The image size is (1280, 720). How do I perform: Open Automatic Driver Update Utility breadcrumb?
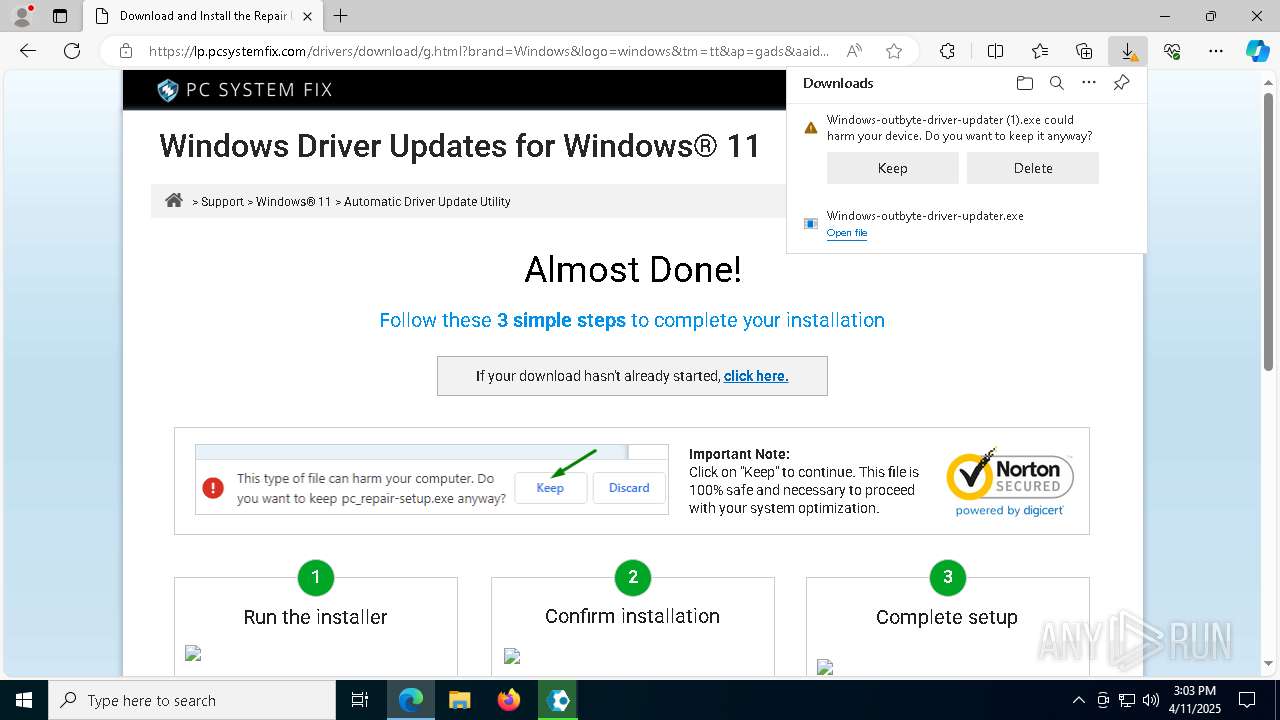click(427, 202)
